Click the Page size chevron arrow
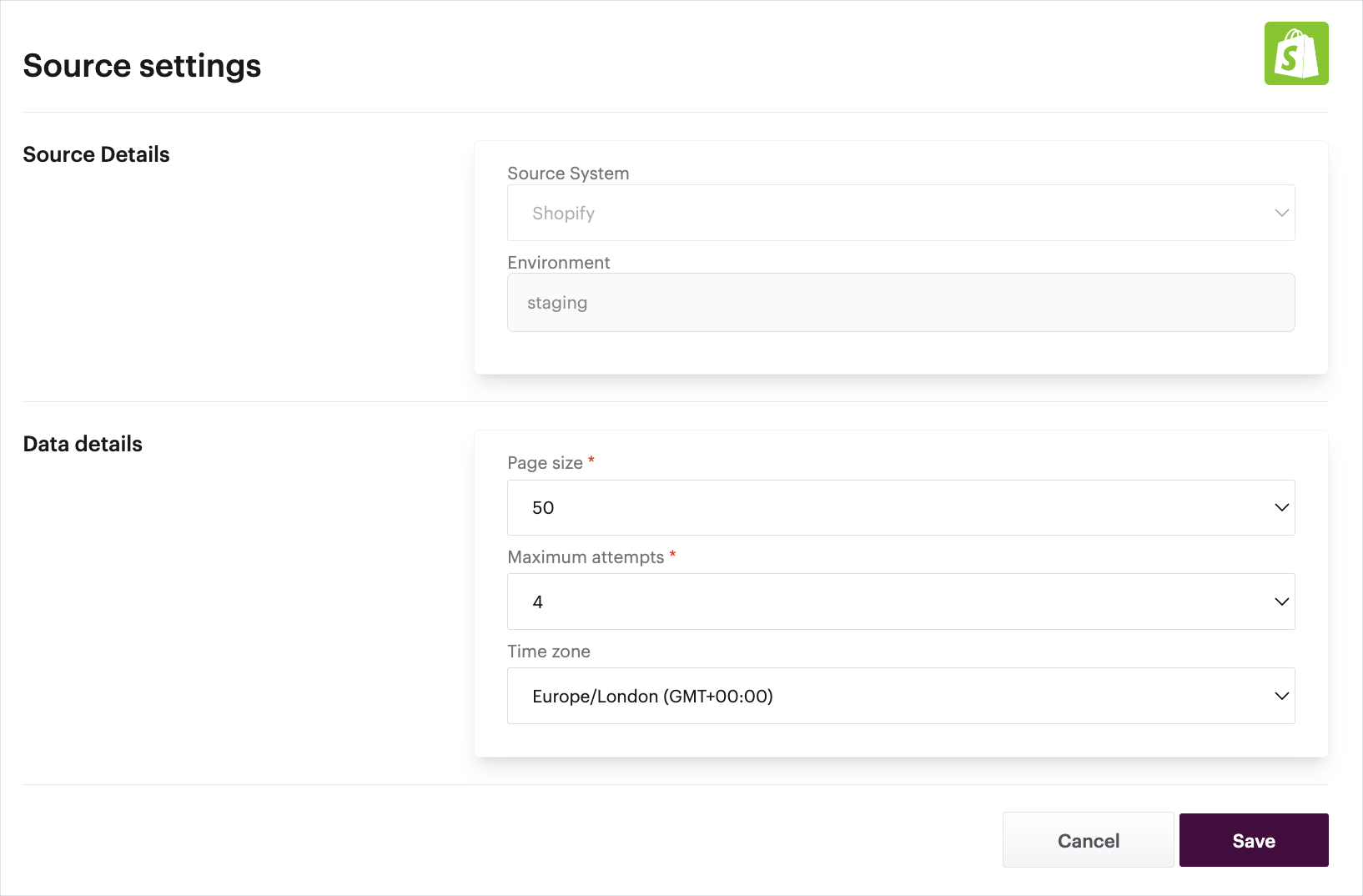1363x896 pixels. coord(1281,507)
